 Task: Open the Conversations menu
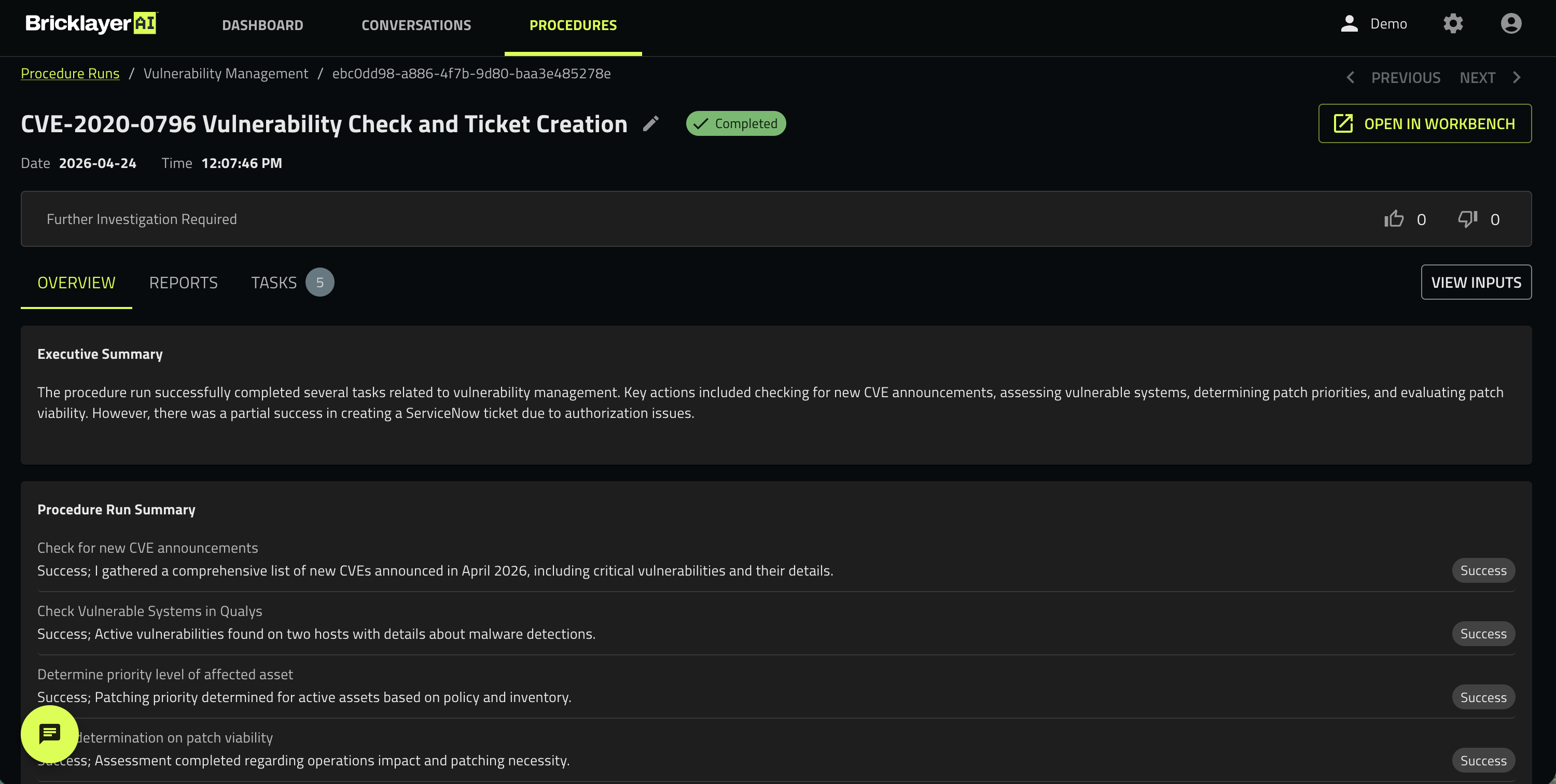(416, 25)
